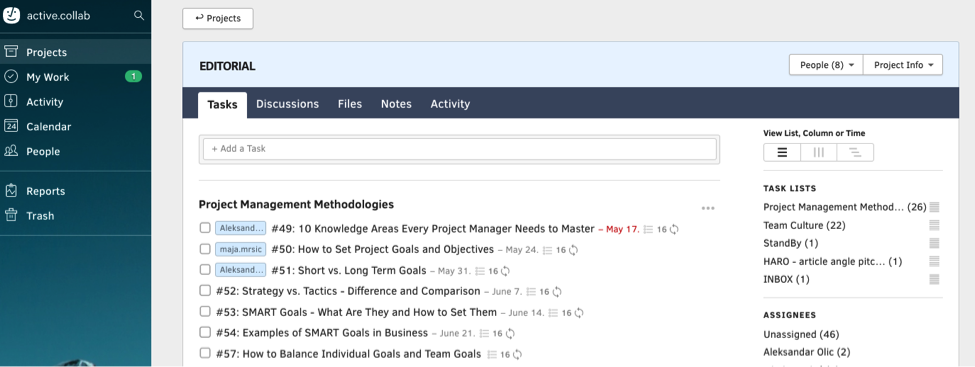Switch to list view icon
The image size is (975, 367).
pyautogui.click(x=782, y=152)
